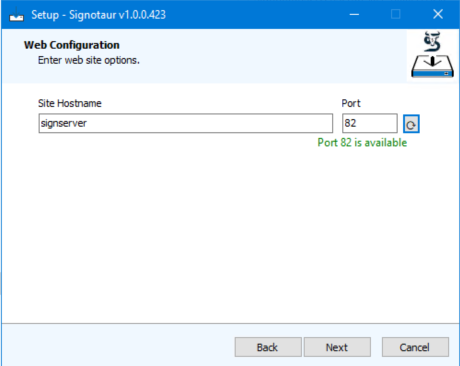The height and width of the screenshot is (366, 460).
Task: Cancel the Signotaur setup
Action: [415, 347]
